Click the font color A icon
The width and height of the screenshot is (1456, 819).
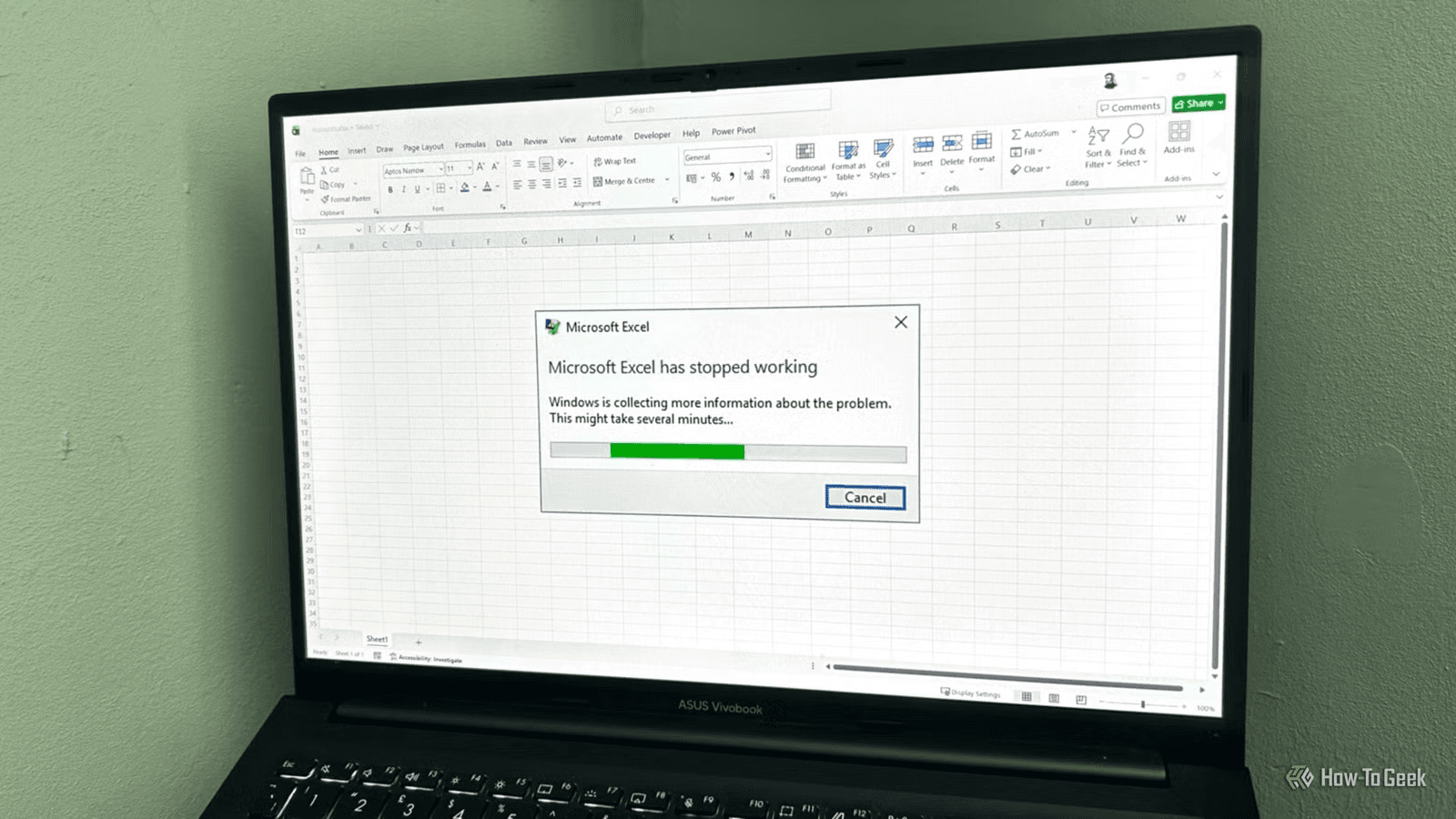click(x=487, y=186)
